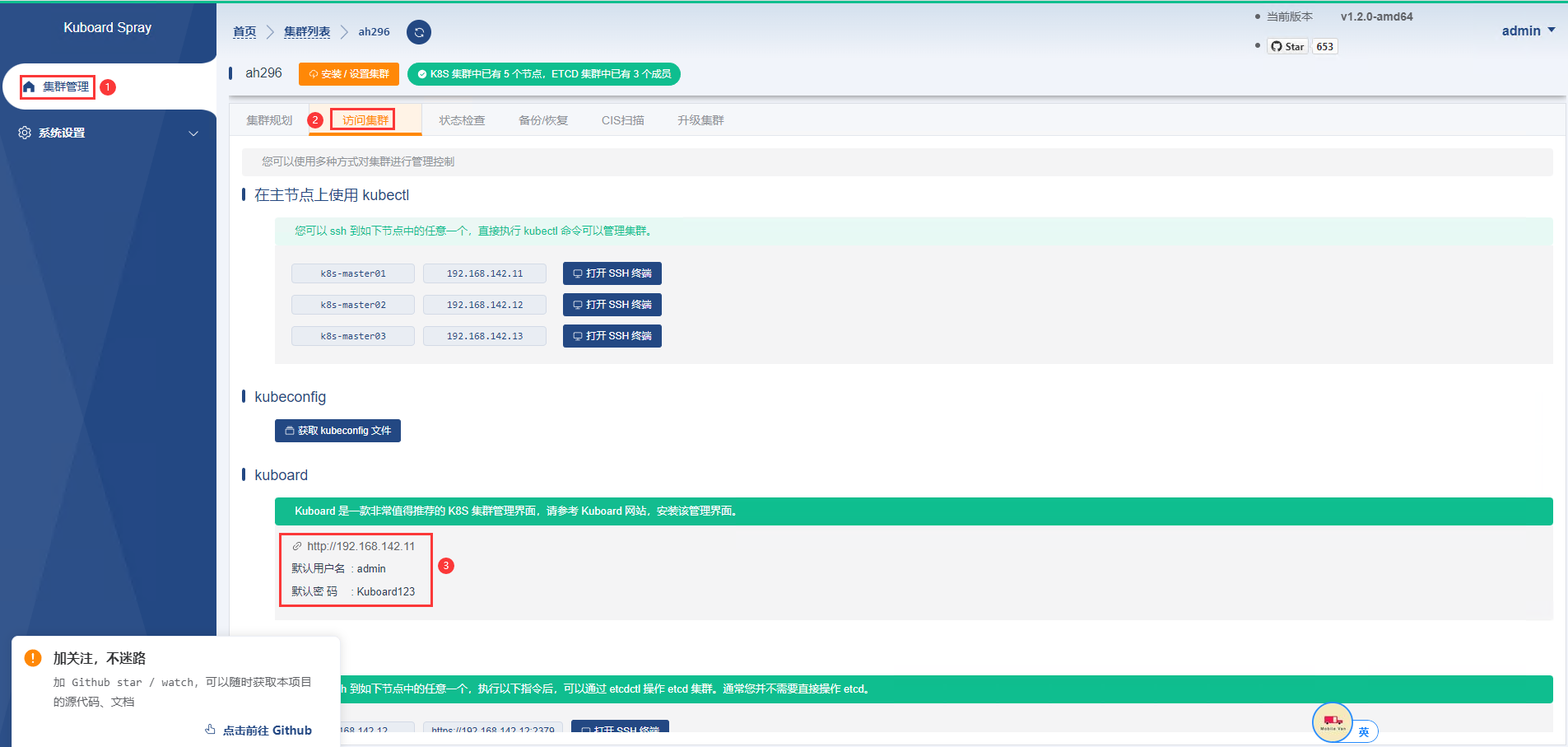
Task: Click the K8S cluster node status badge
Action: 544,74
